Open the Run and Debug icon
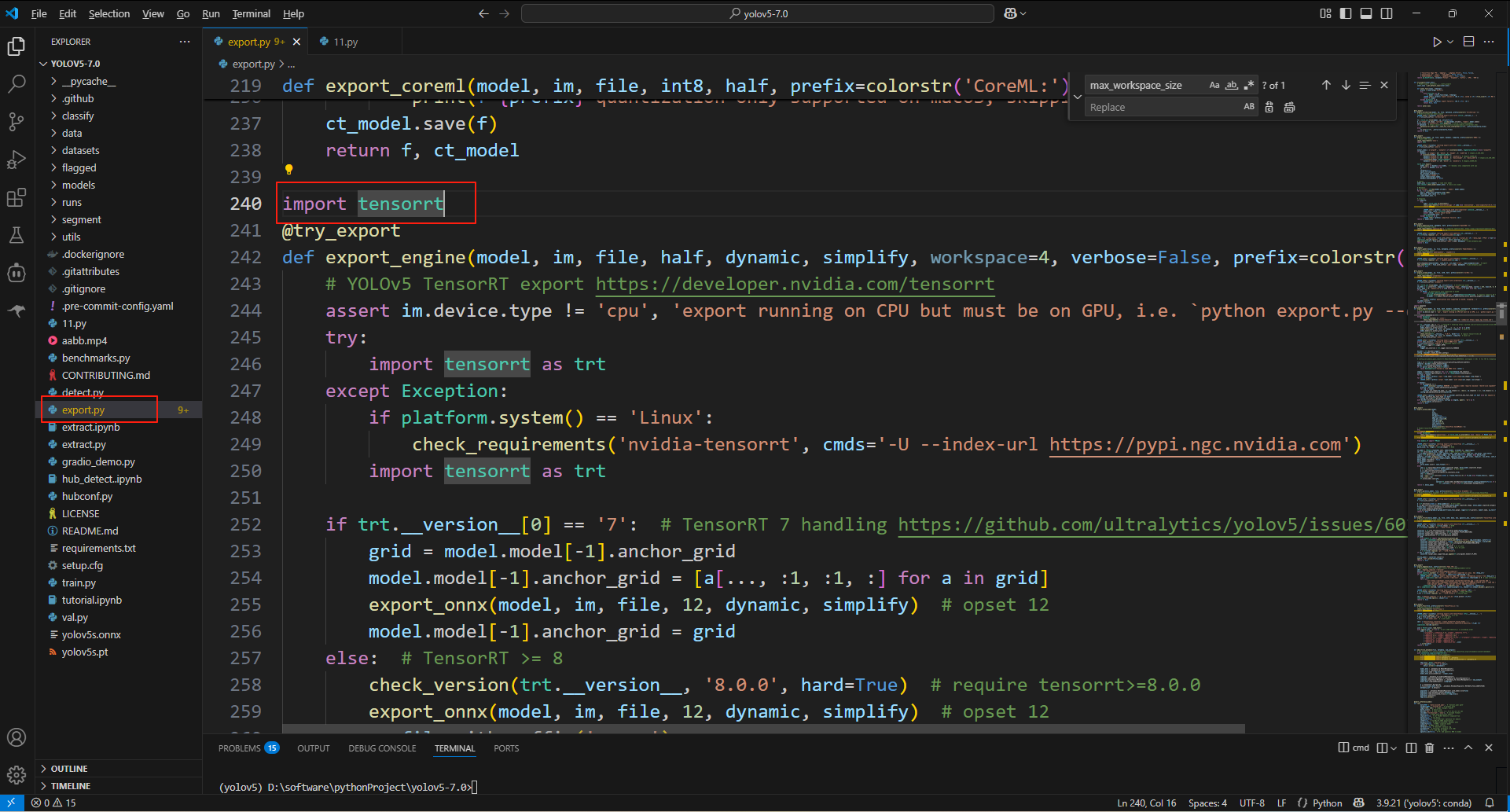The height and width of the screenshot is (812, 1510). [x=17, y=159]
